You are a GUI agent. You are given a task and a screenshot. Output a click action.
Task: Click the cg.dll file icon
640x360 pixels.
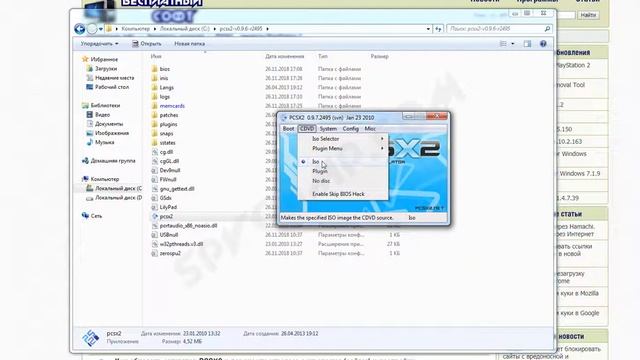pyautogui.click(x=154, y=152)
